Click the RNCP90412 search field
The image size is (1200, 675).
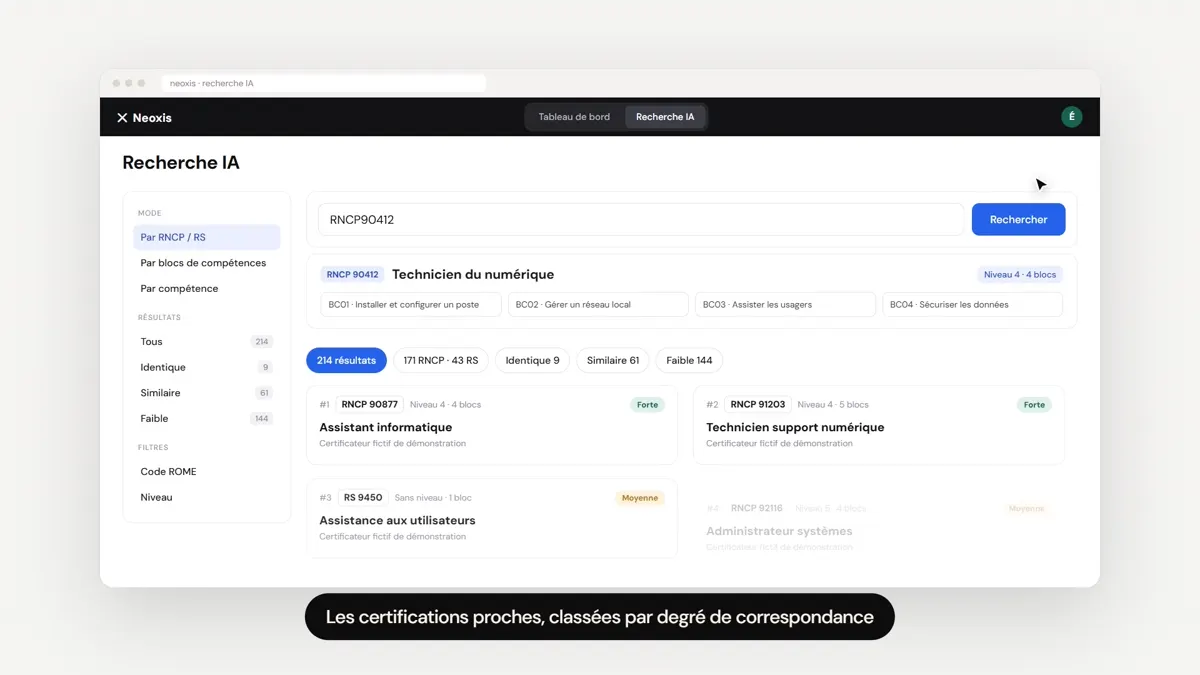(x=641, y=220)
